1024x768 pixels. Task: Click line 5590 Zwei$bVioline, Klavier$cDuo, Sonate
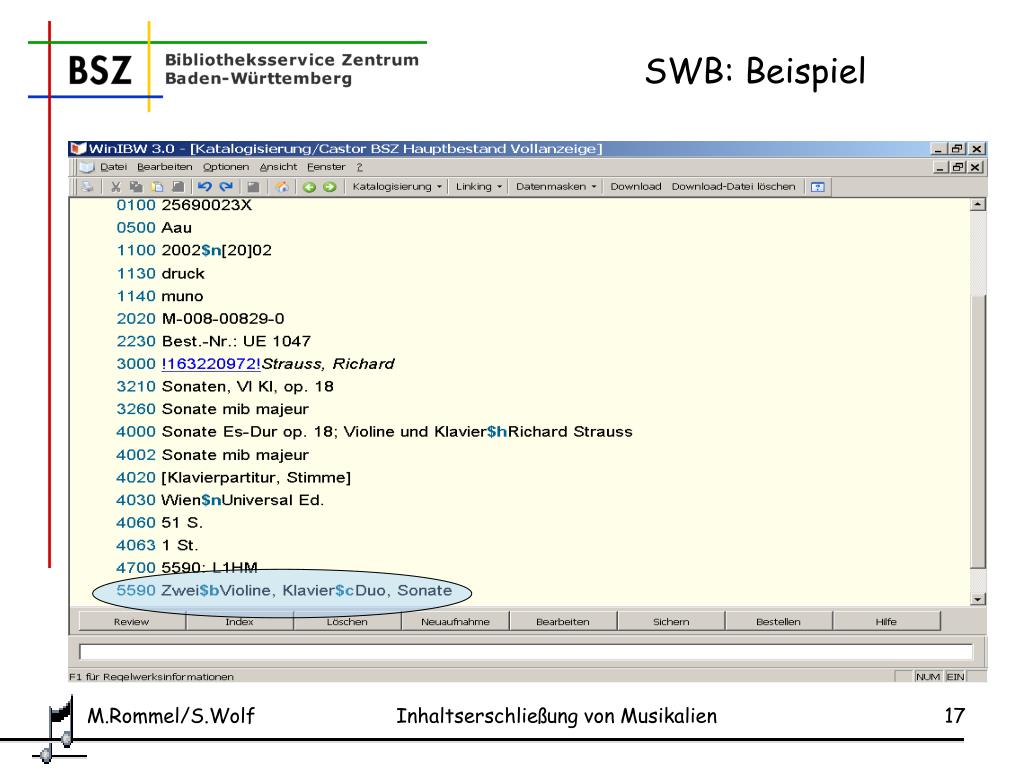coord(284,590)
